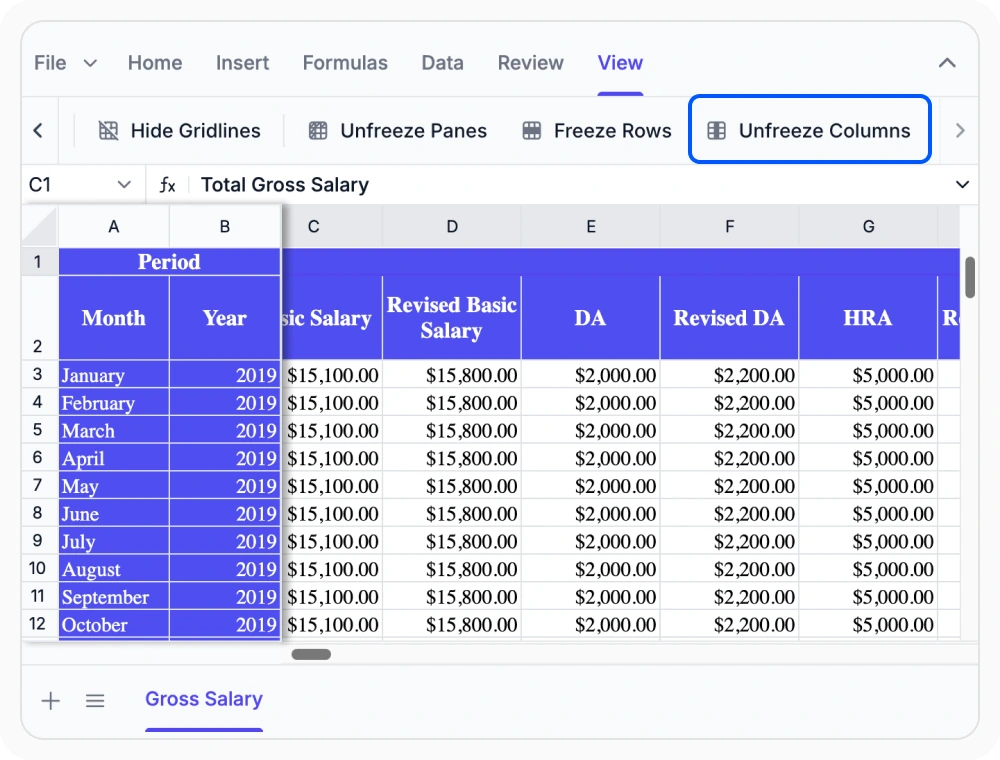Select column C header

click(332, 227)
